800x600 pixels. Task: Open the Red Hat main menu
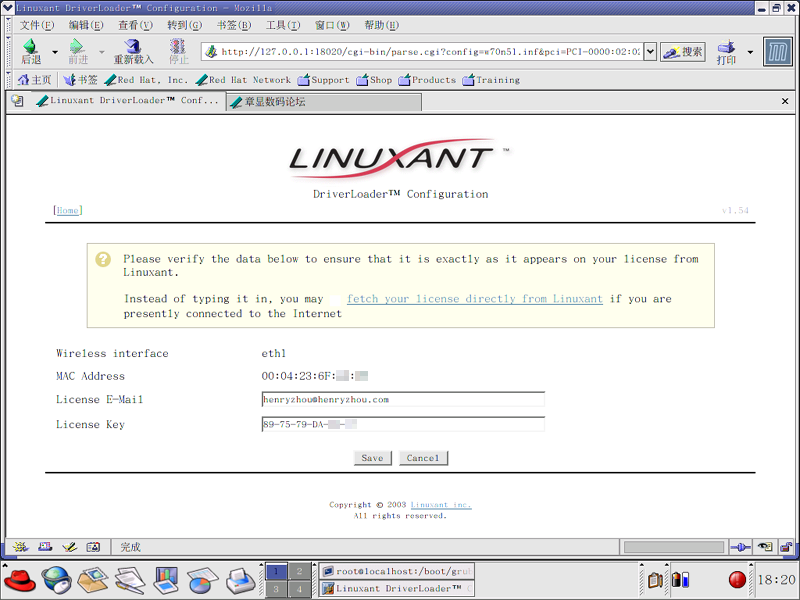click(19, 580)
